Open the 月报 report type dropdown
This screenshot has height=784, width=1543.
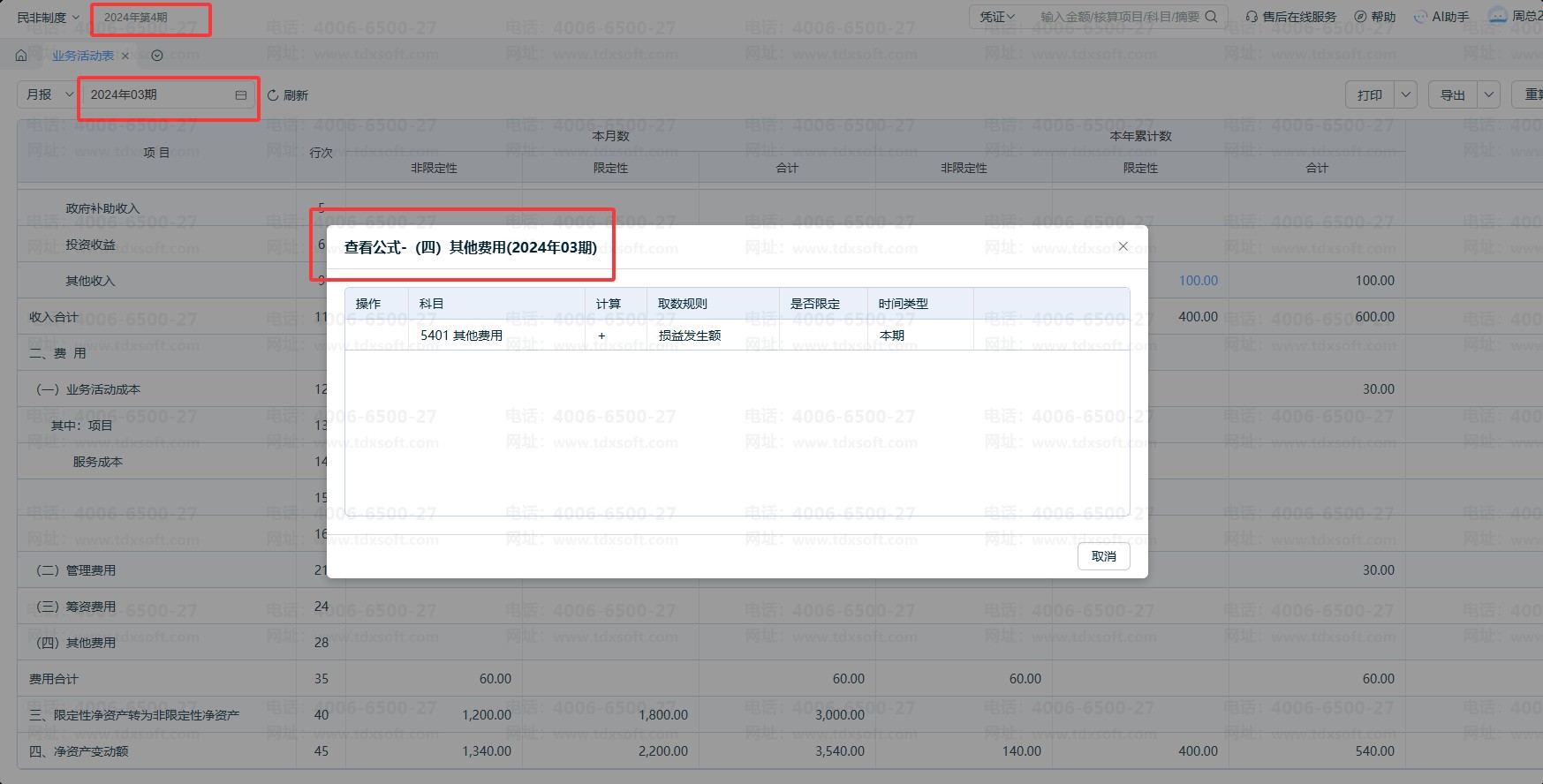coord(49,94)
